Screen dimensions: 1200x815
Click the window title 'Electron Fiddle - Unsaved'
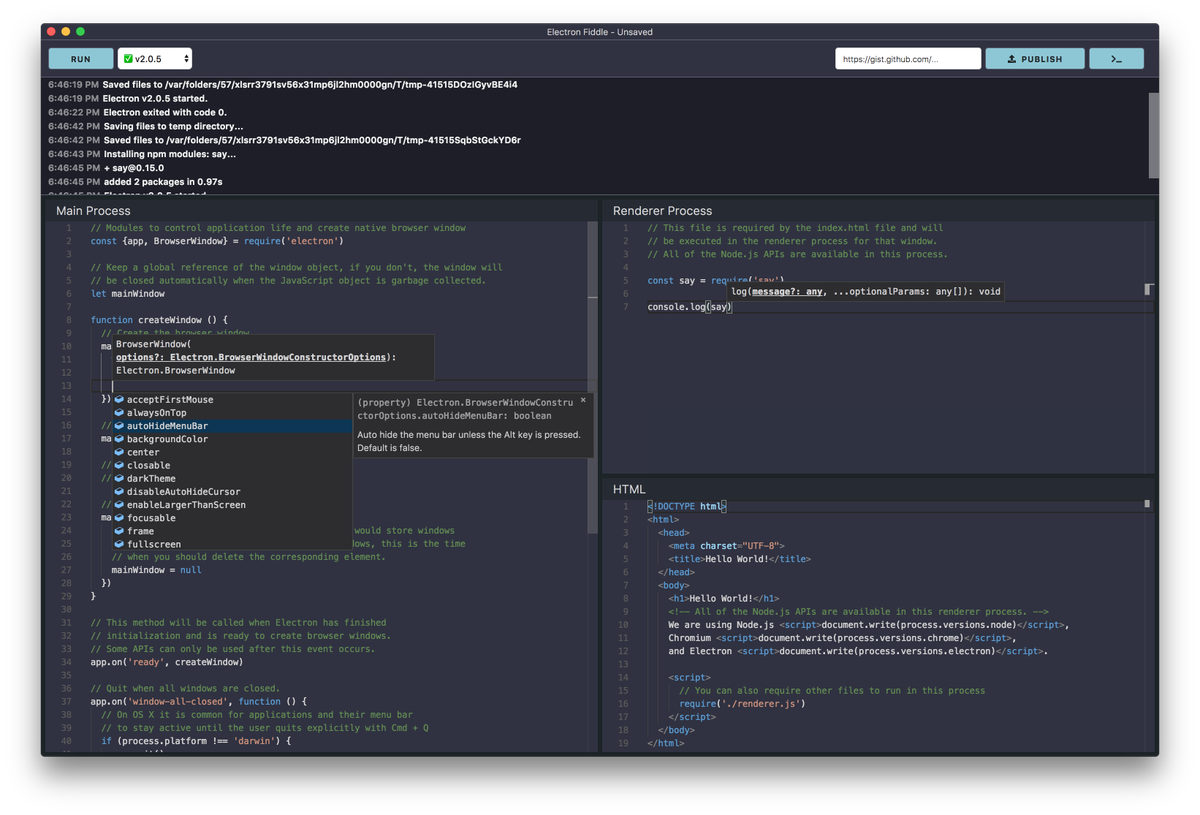600,32
